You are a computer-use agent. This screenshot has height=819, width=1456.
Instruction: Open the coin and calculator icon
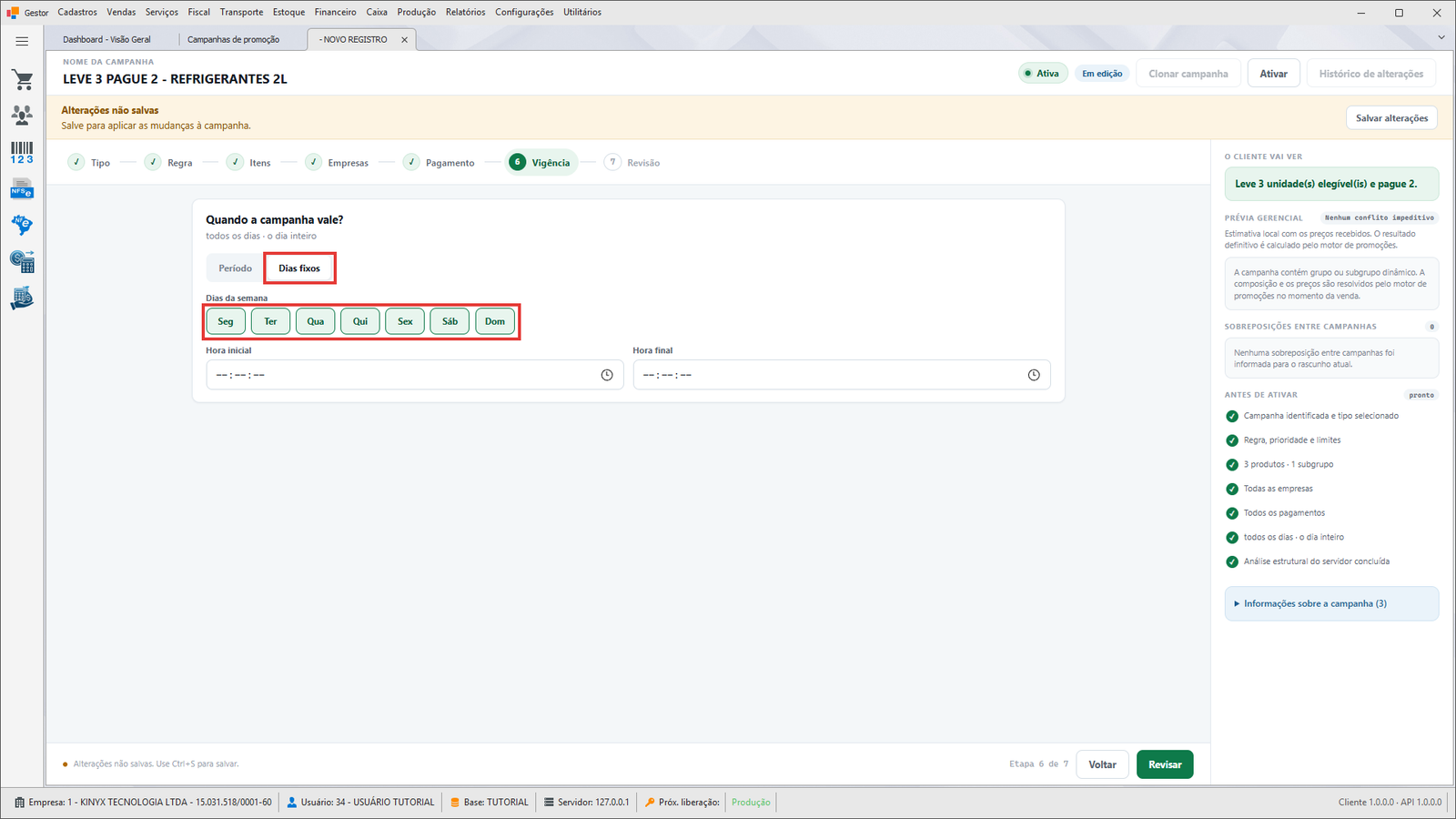[x=22, y=262]
